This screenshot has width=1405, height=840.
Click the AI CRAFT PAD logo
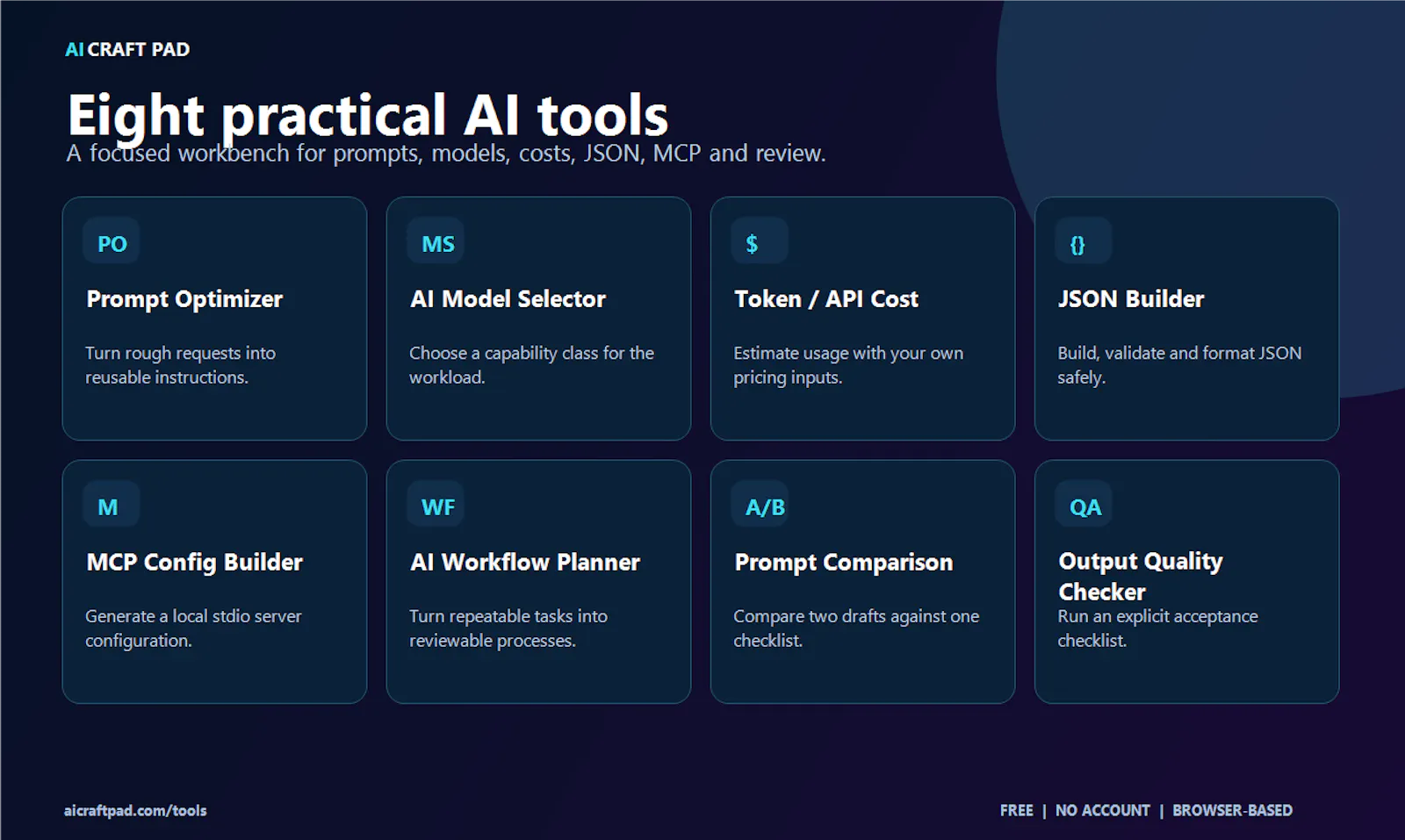[x=127, y=49]
